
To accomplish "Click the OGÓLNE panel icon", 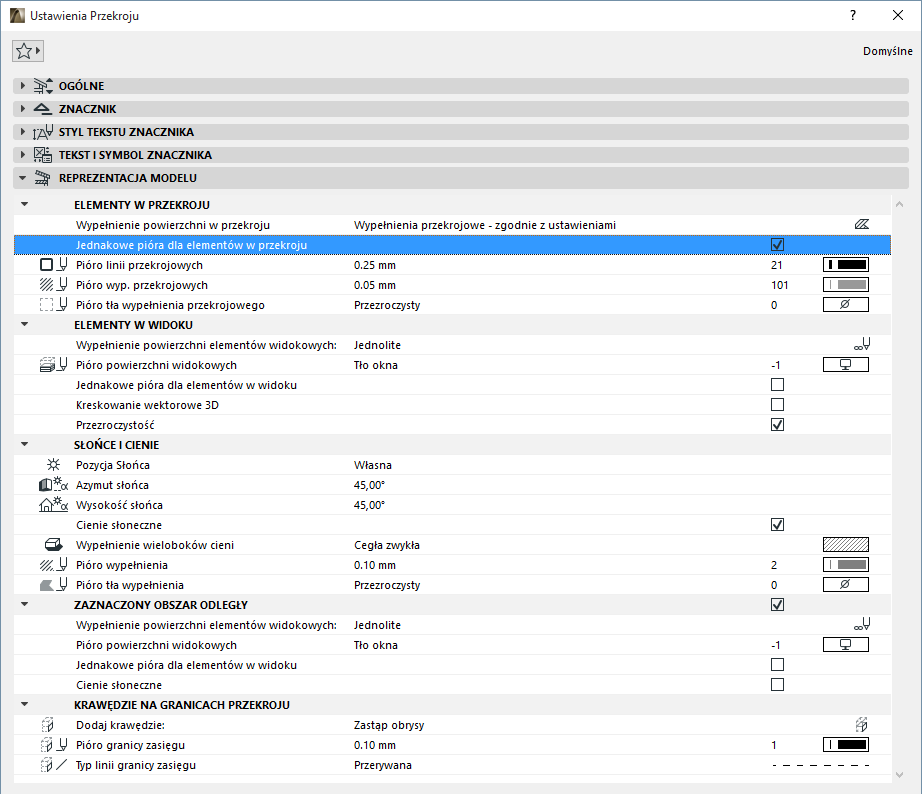I will point(43,86).
